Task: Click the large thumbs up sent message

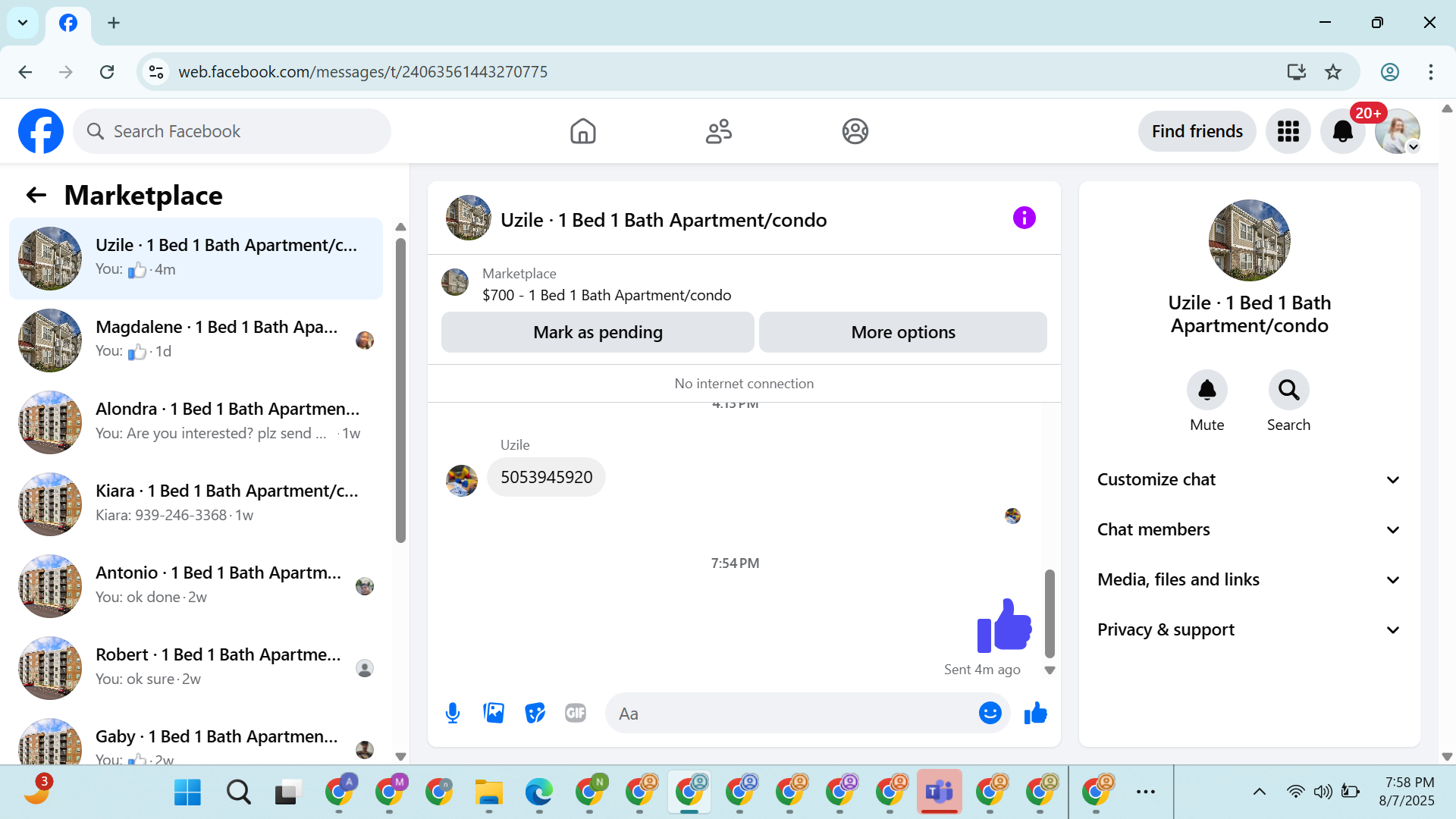Action: (1004, 625)
